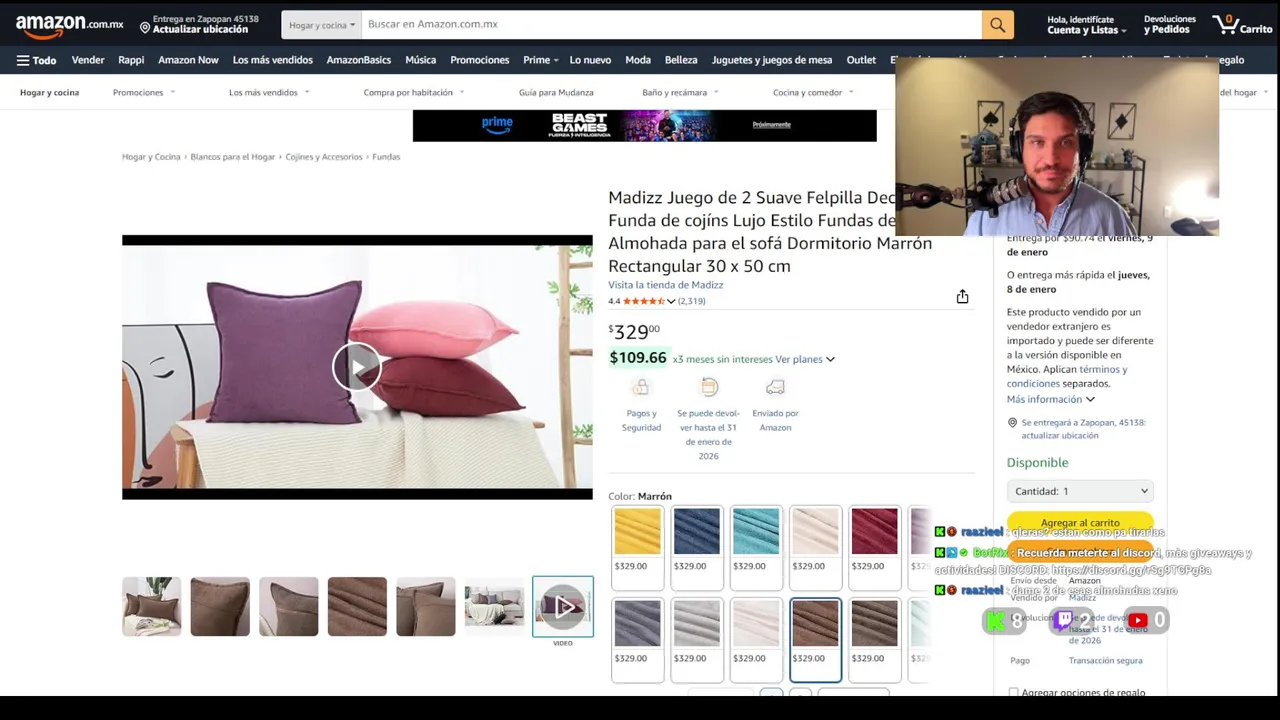Viewport: 1280px width, 720px height.
Task: Click the Enviado por Amazon truck icon
Action: click(x=775, y=387)
